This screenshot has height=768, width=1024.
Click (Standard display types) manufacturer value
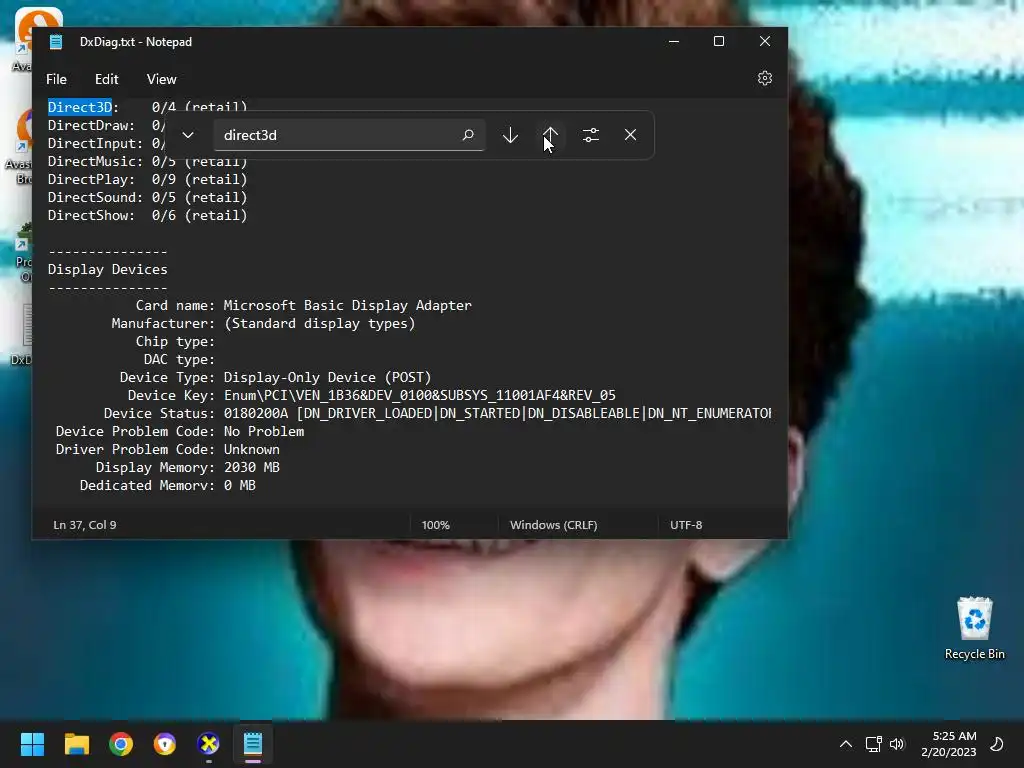pyautogui.click(x=320, y=323)
